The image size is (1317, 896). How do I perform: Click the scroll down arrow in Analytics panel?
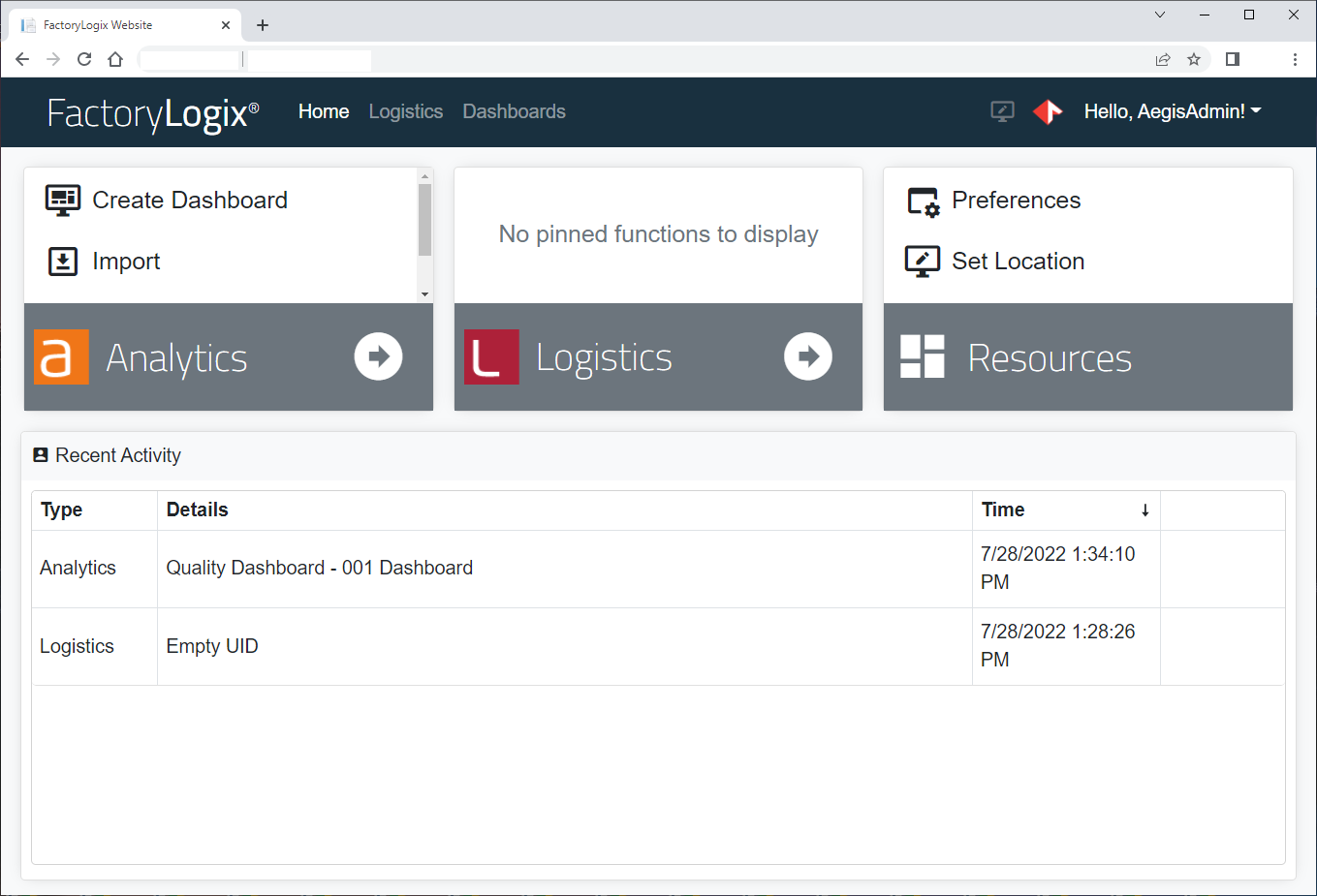point(424,294)
